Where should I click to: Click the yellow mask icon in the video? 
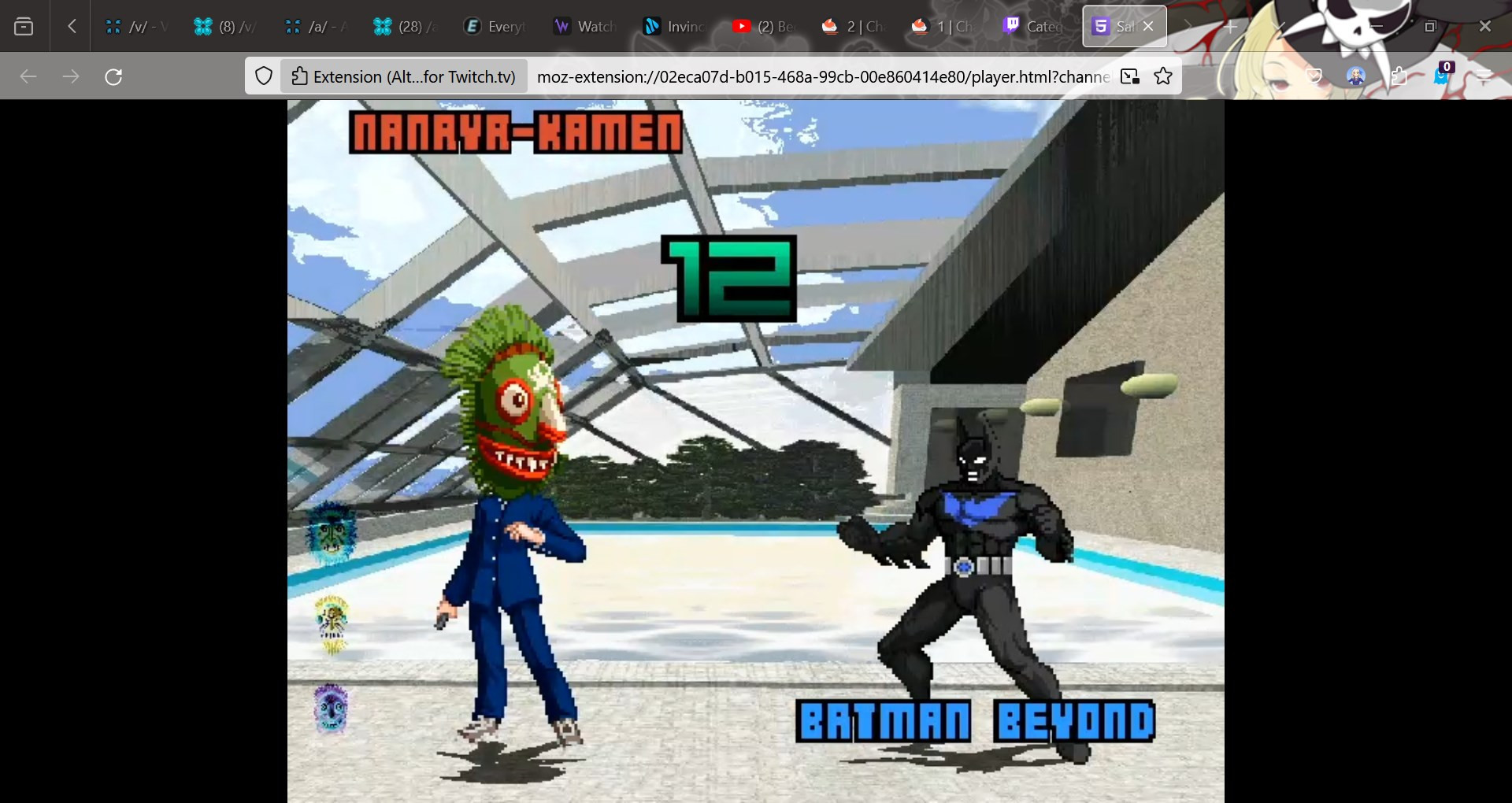332,624
